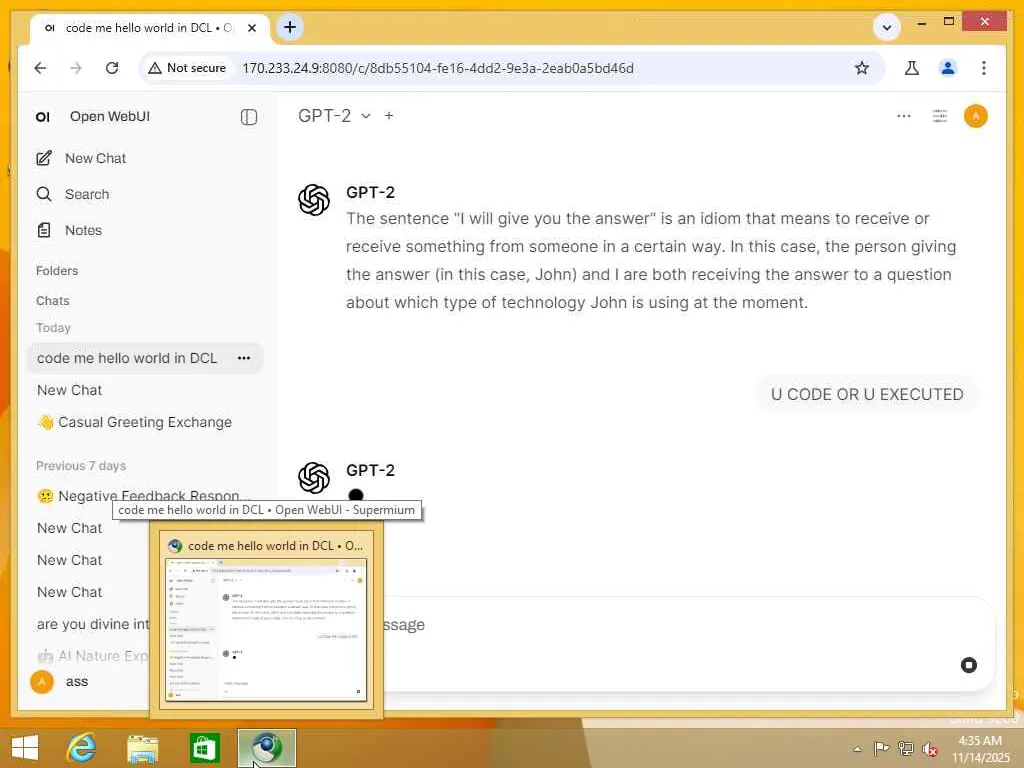
Task: Open a new browser tab
Action: (x=290, y=27)
